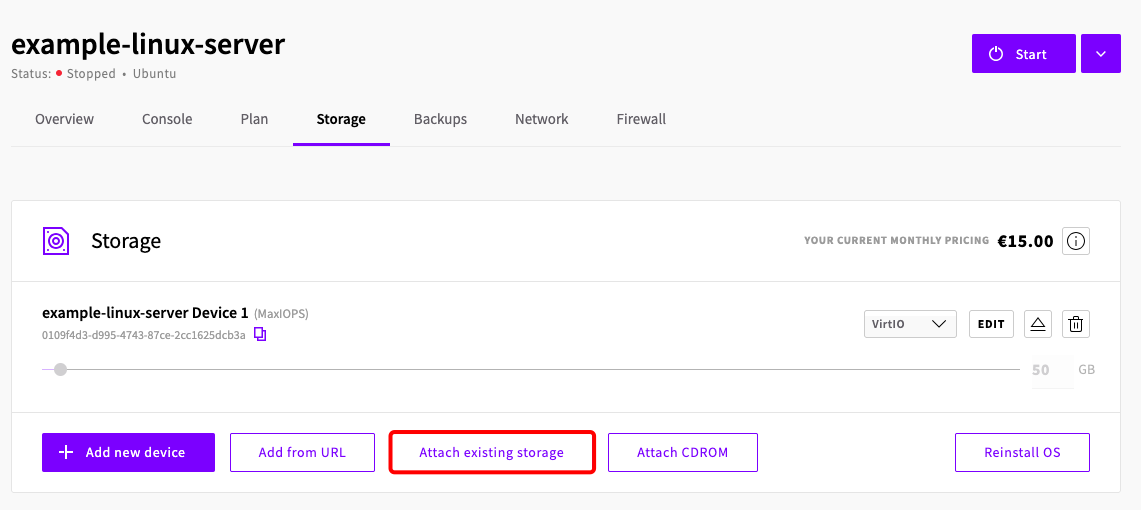Image resolution: width=1141 pixels, height=510 pixels.
Task: Click the Storage disk icon
Action: coord(57,241)
